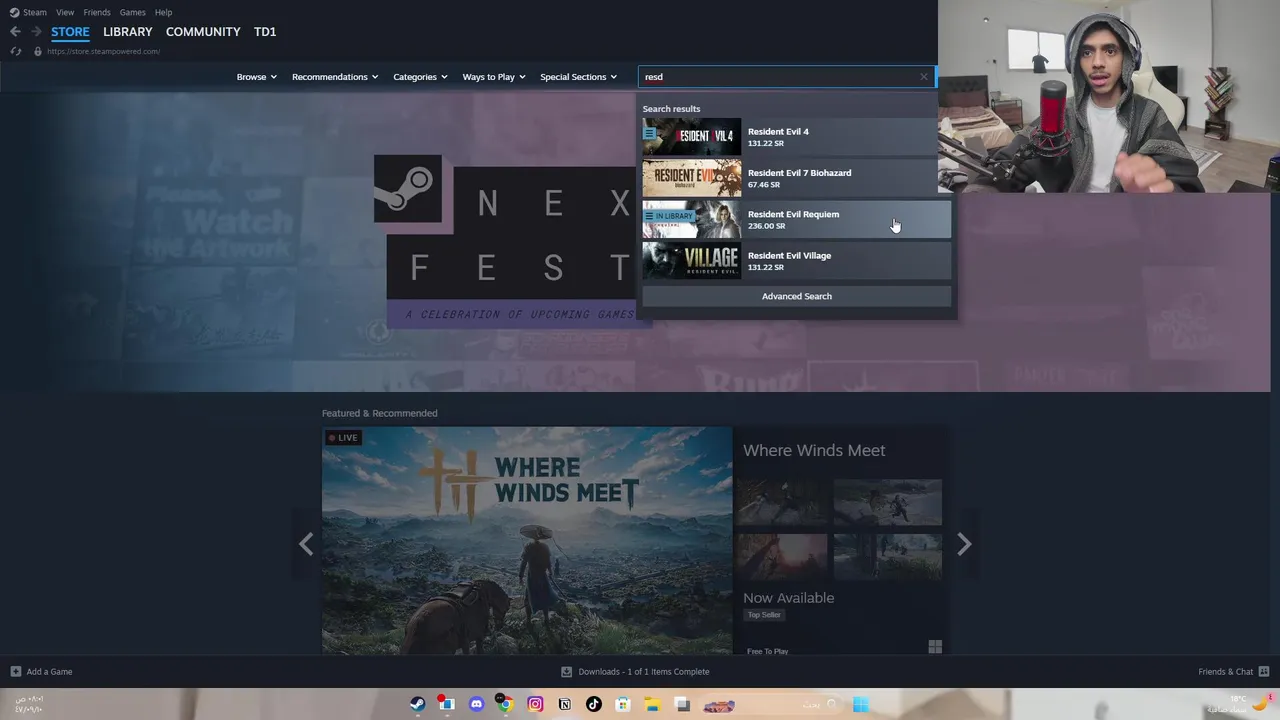Screen dimensions: 1280x720
Task: Click the Resident Evil 4 thumbnail
Action: (x=692, y=137)
